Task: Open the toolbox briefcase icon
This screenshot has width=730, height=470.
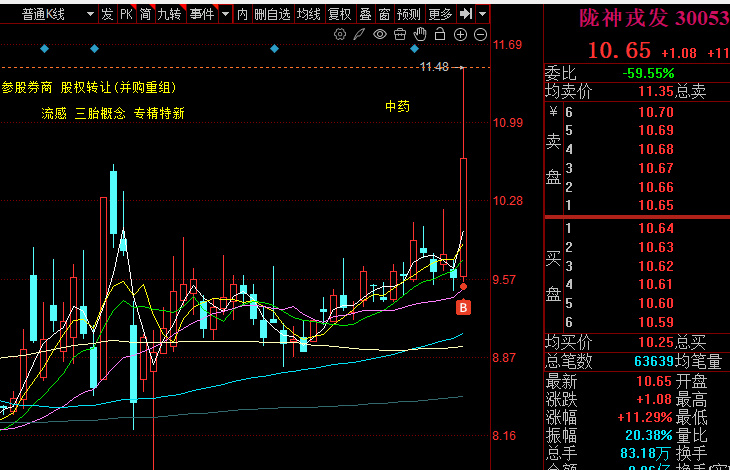Action: click(x=400, y=34)
